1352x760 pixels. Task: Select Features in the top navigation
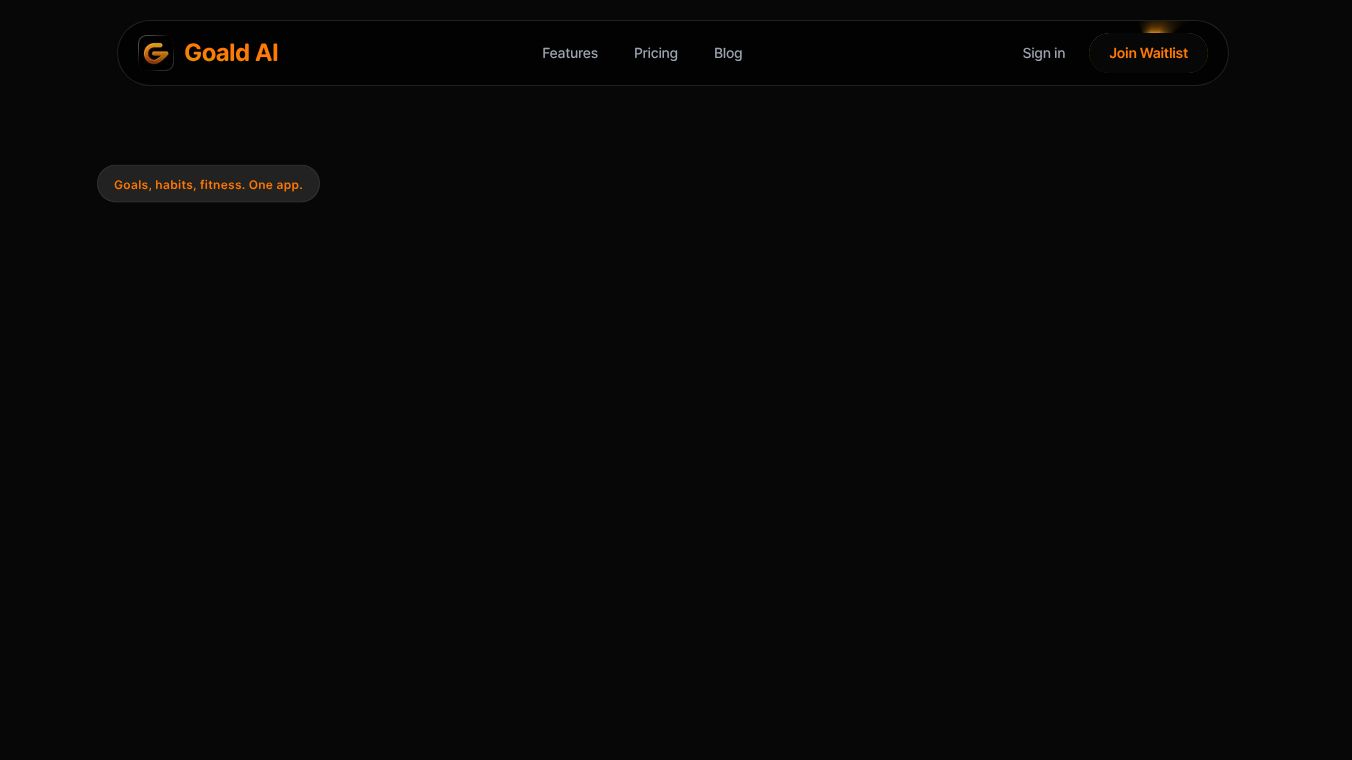tap(570, 53)
